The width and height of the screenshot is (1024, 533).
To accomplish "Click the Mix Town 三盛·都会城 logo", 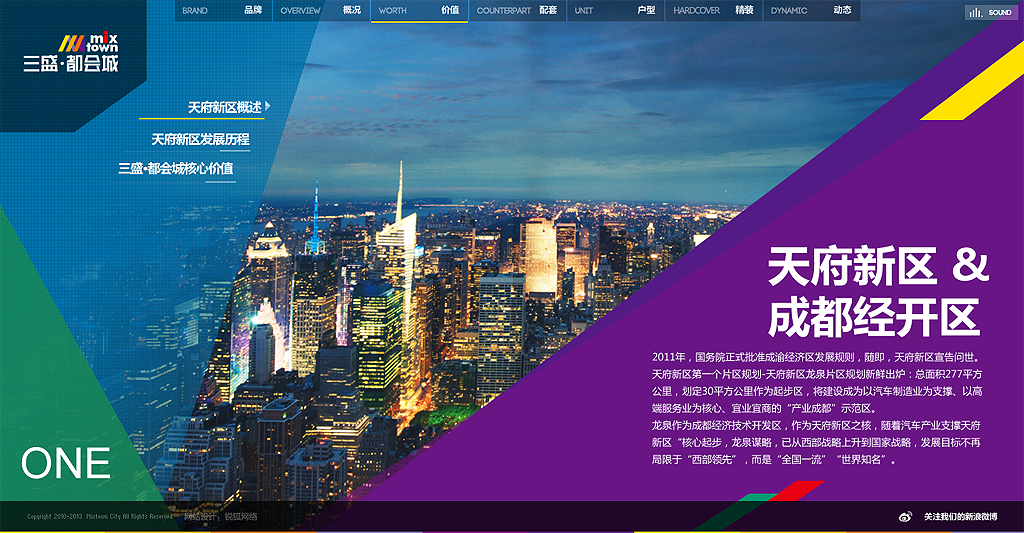I will (x=72, y=53).
